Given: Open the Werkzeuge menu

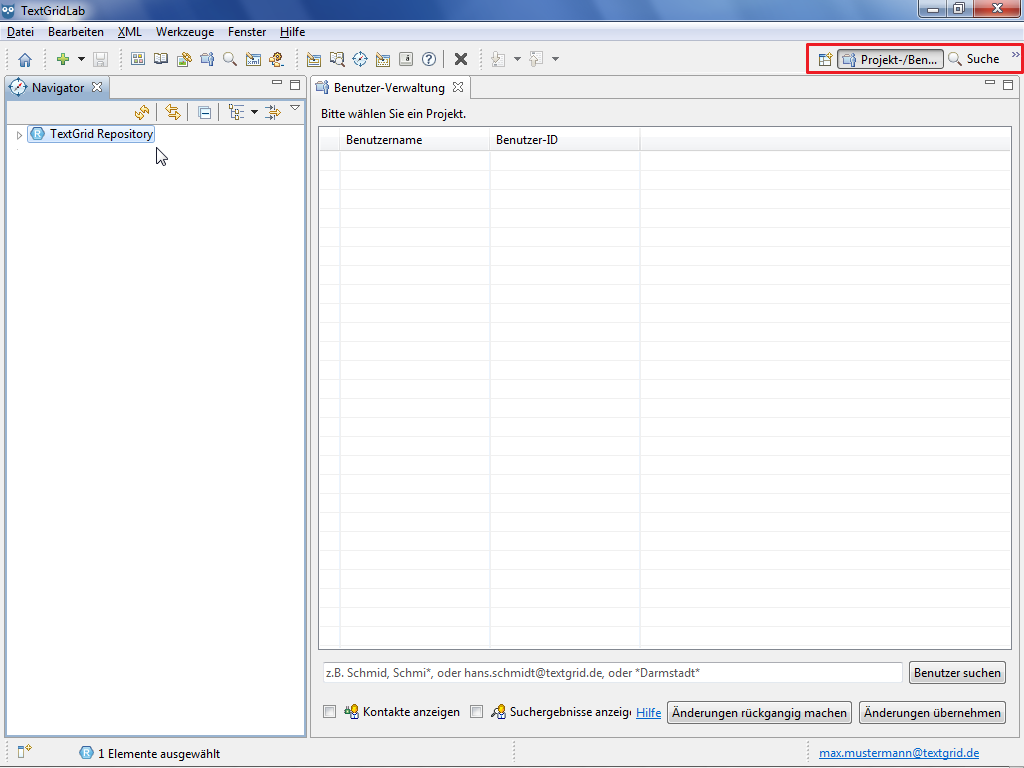Looking at the screenshot, I should [184, 32].
